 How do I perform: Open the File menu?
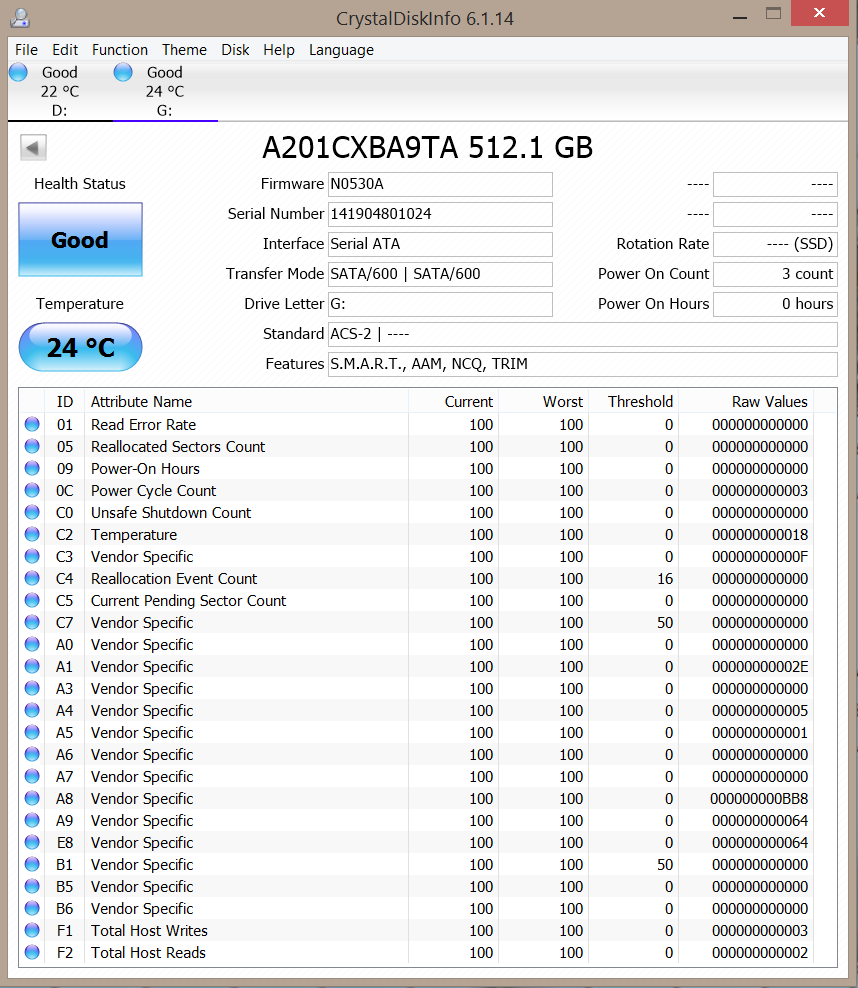coord(26,50)
